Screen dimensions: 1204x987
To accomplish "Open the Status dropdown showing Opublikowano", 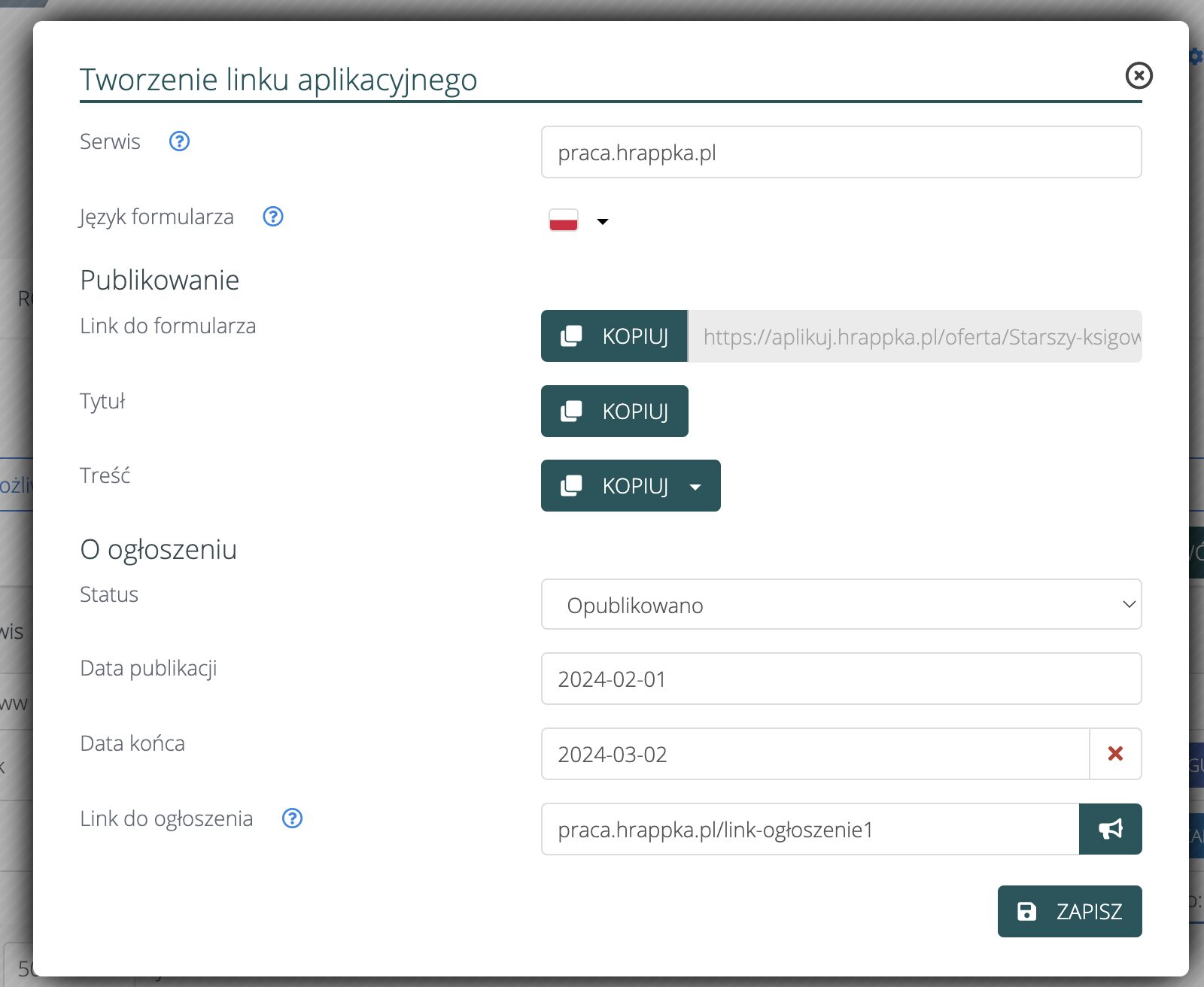I will tap(841, 605).
